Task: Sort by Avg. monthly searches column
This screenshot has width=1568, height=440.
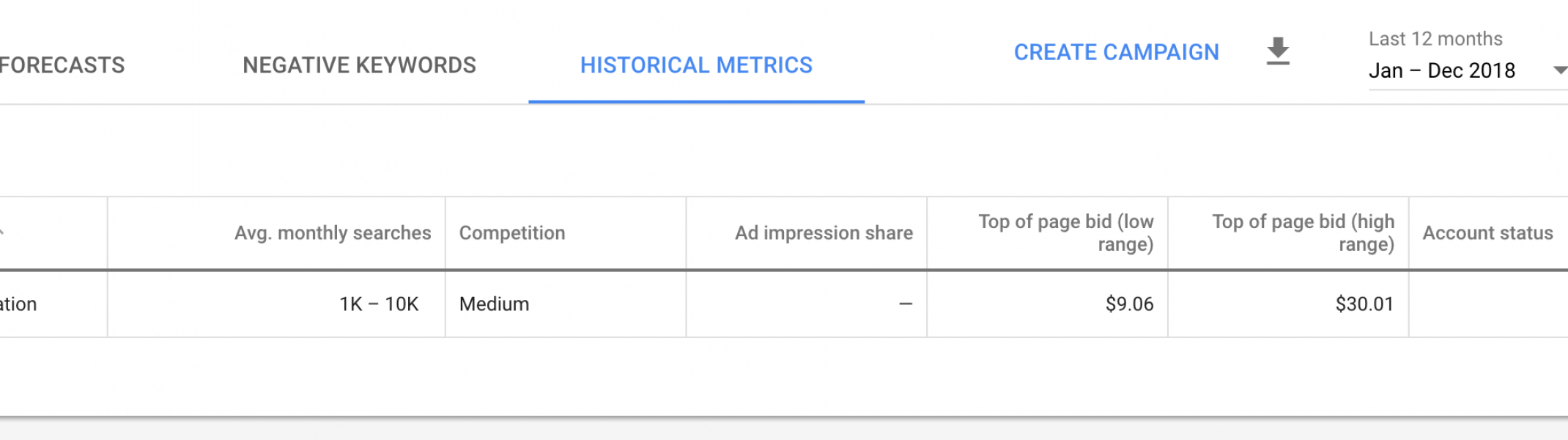Action: 333,233
